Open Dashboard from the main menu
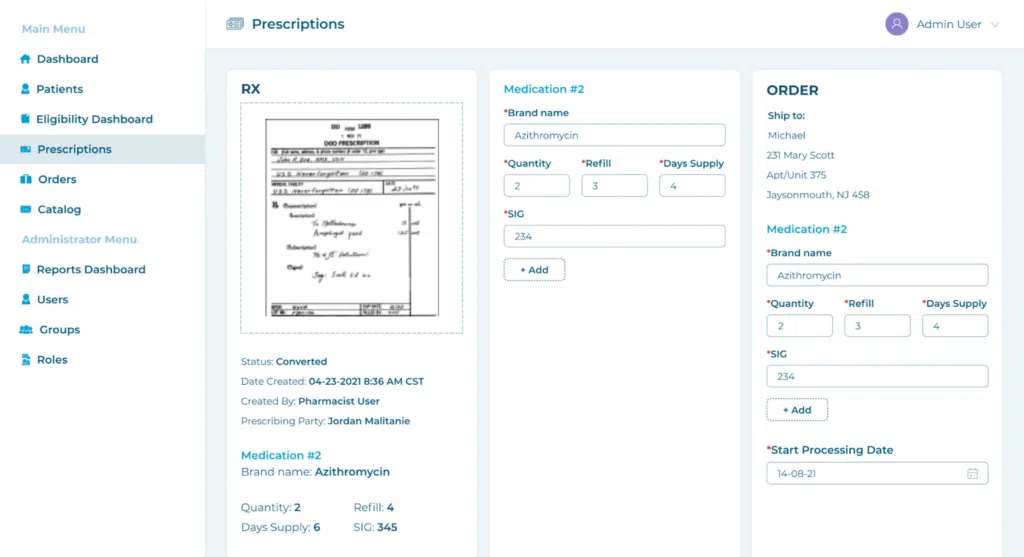The image size is (1024, 557). [x=67, y=59]
